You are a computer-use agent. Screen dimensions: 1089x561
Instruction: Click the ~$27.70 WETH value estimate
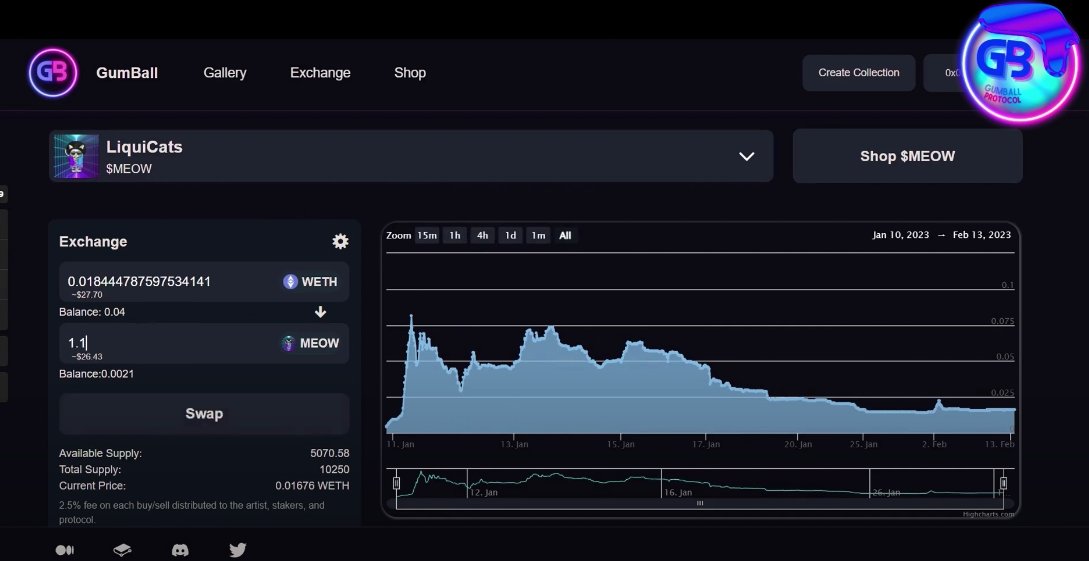(87, 295)
